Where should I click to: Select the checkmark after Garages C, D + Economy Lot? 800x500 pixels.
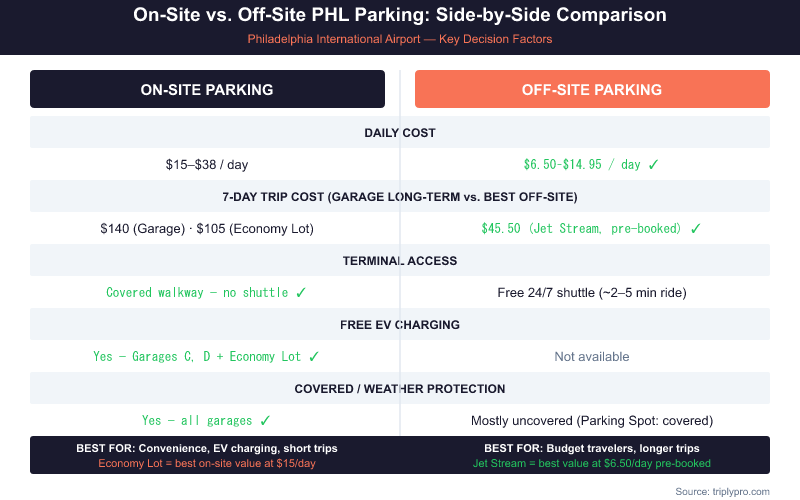[x=314, y=356]
